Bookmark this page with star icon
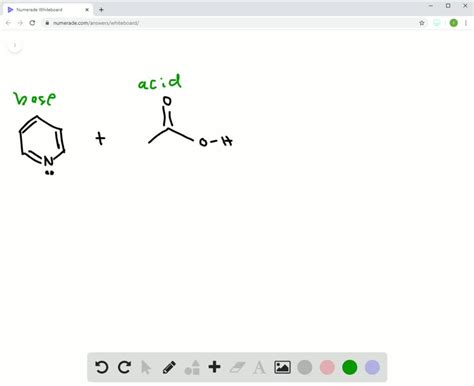The width and height of the screenshot is (474, 386). point(422,23)
